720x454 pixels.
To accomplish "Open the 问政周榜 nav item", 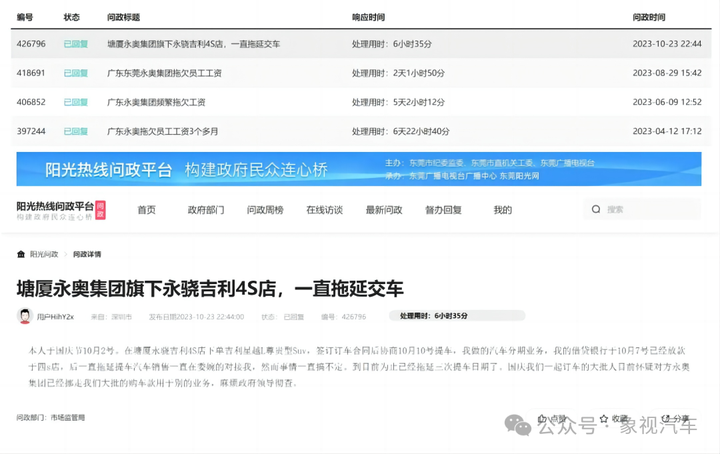I will point(265,210).
